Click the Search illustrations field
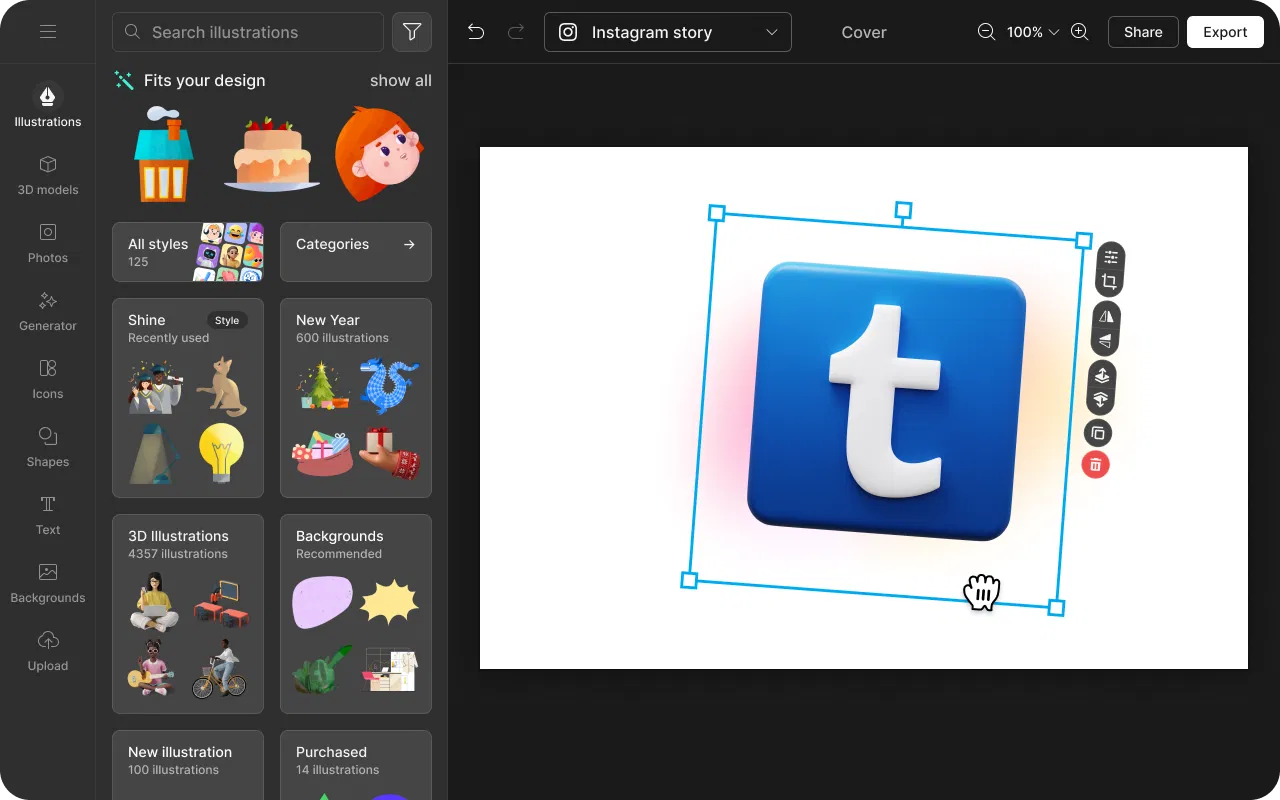 click(248, 32)
